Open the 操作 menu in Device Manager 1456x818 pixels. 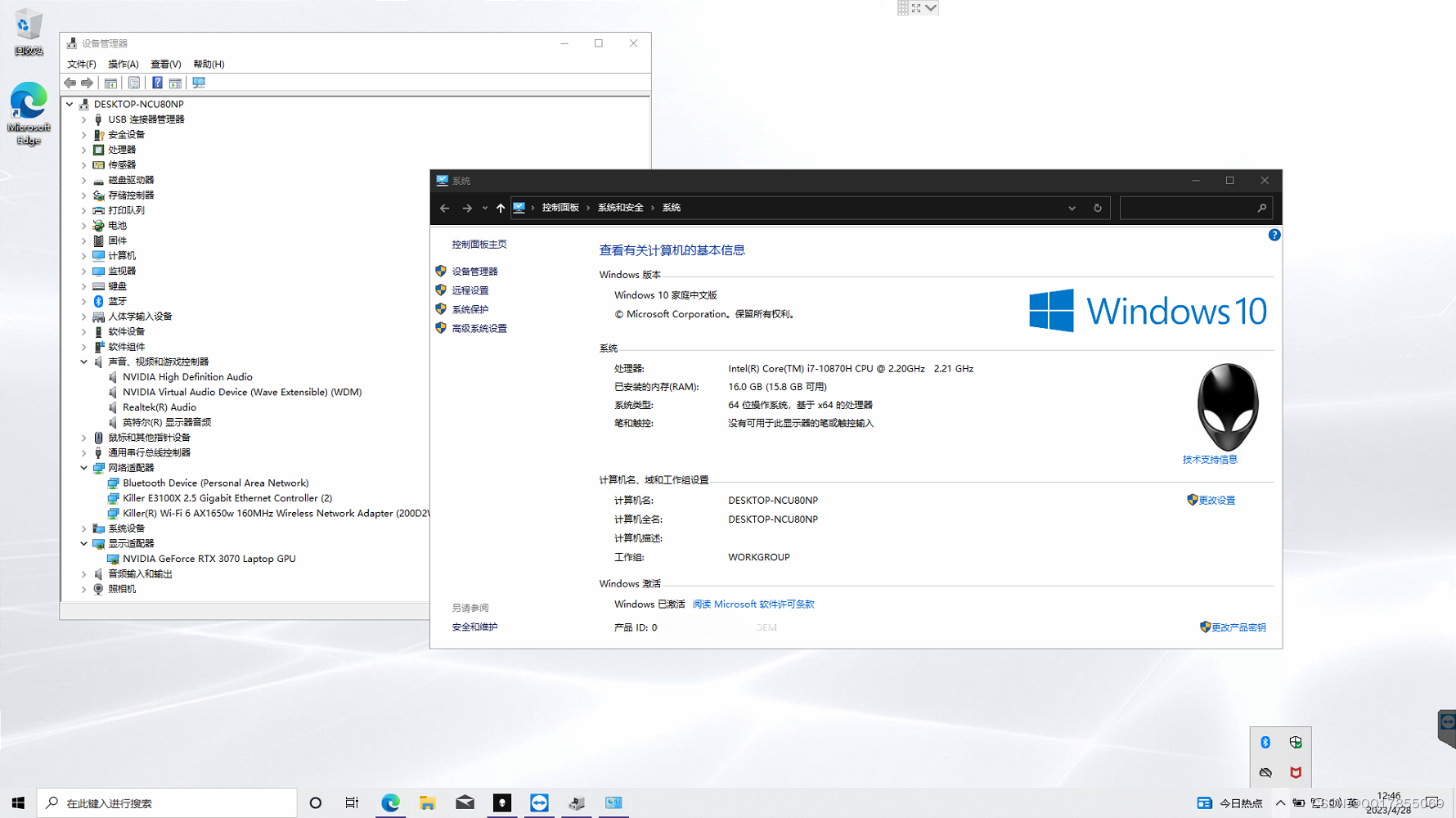(123, 64)
